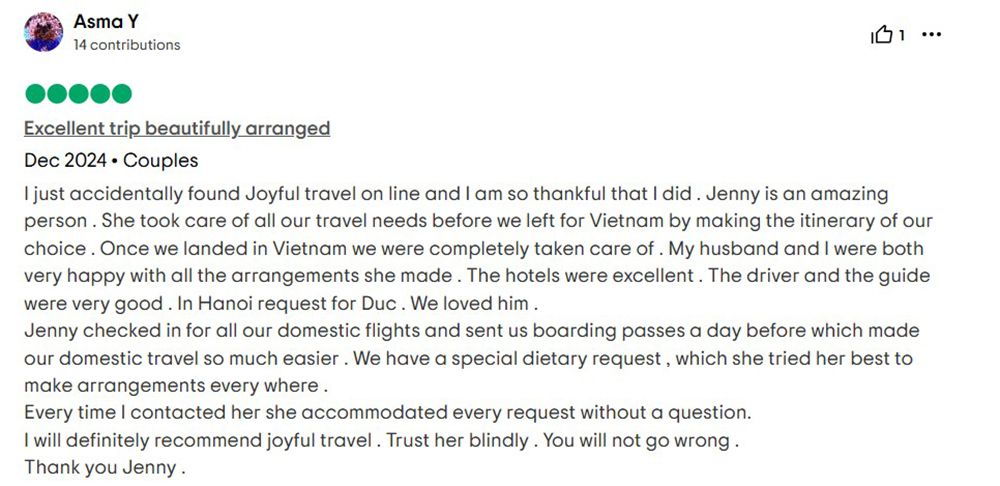Open the Asma Y profile name
1000x486 pixels.
(x=106, y=22)
